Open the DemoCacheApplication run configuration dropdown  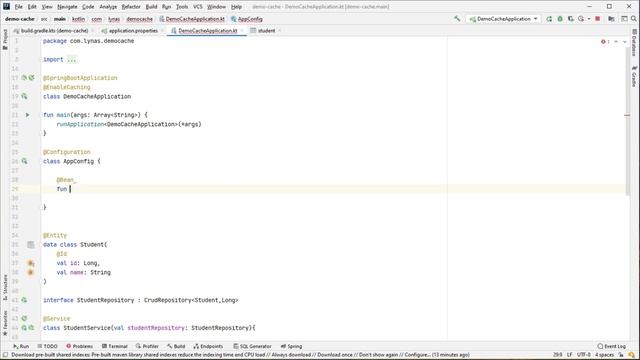pos(504,19)
